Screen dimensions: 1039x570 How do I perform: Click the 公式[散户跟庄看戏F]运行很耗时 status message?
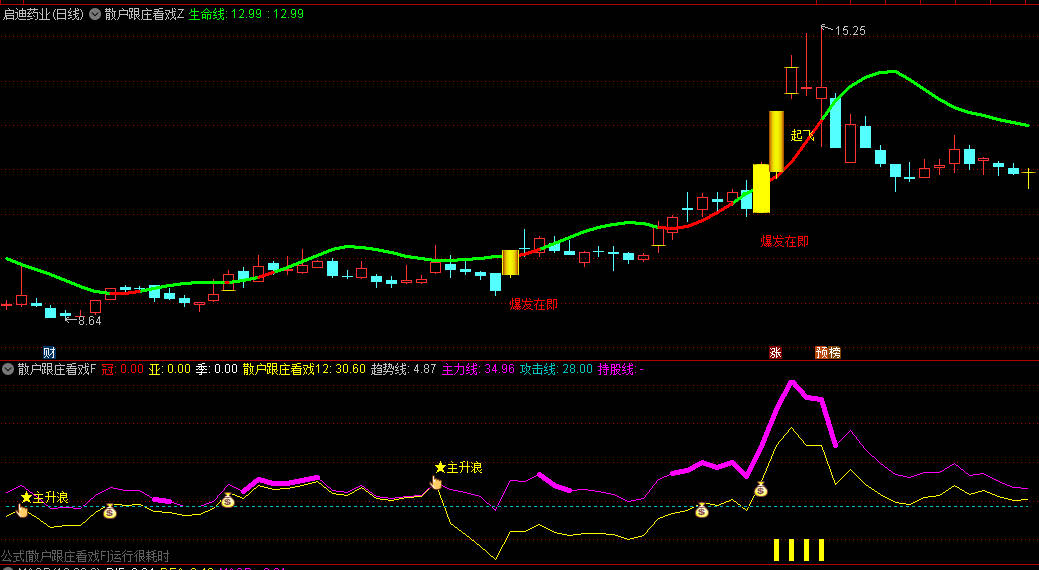85,556
